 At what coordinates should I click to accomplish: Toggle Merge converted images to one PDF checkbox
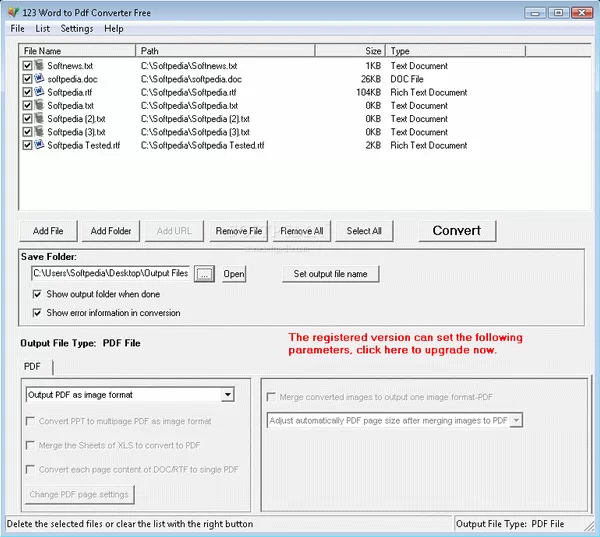pos(271,397)
